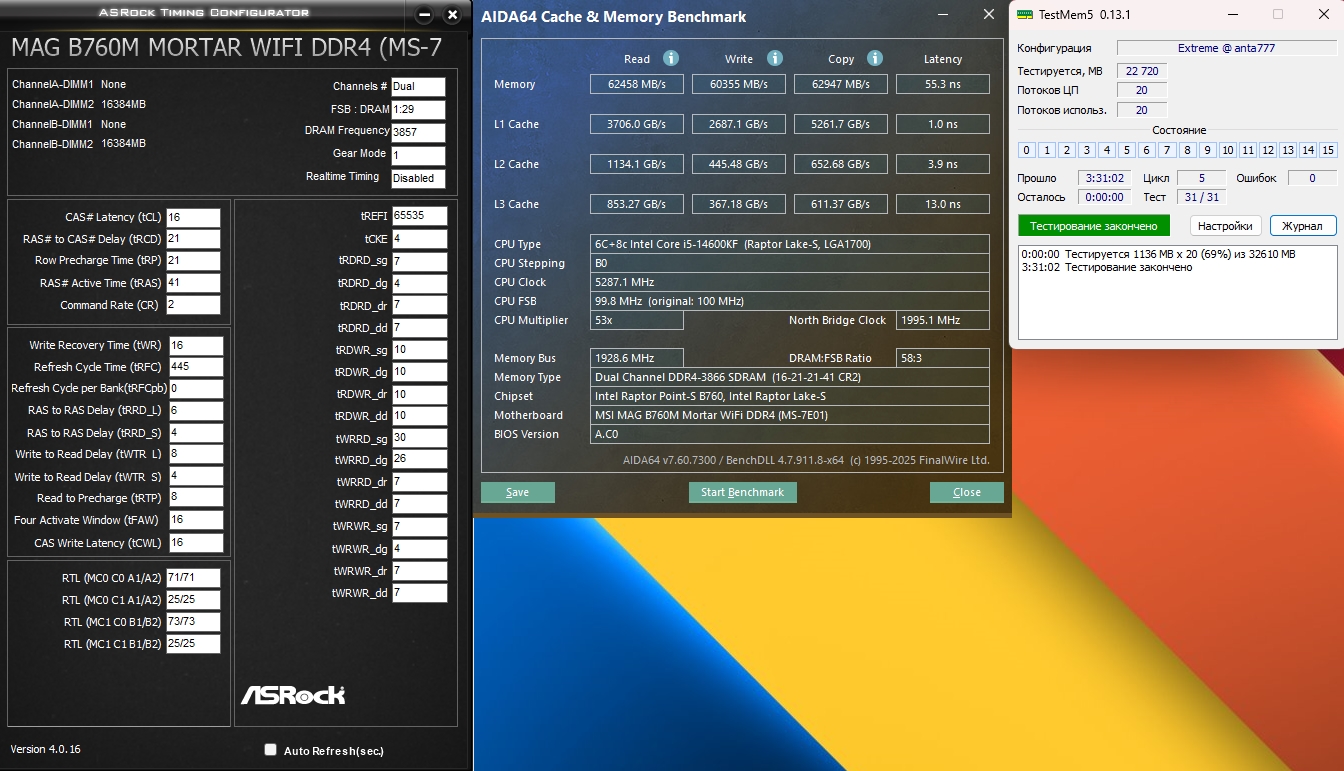Click the Copy info icon in AIDA64
The height and width of the screenshot is (771, 1344).
coord(875,58)
